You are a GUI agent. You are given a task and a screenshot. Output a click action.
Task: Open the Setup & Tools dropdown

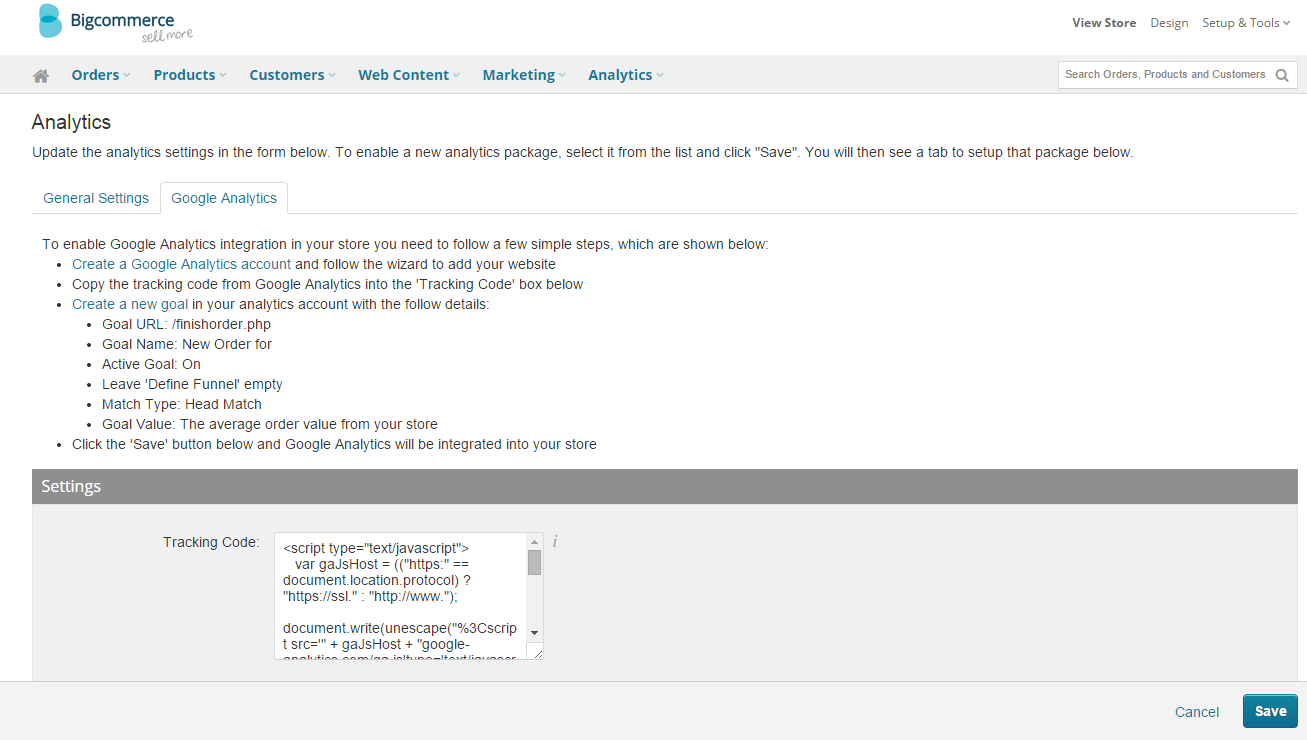click(1245, 23)
